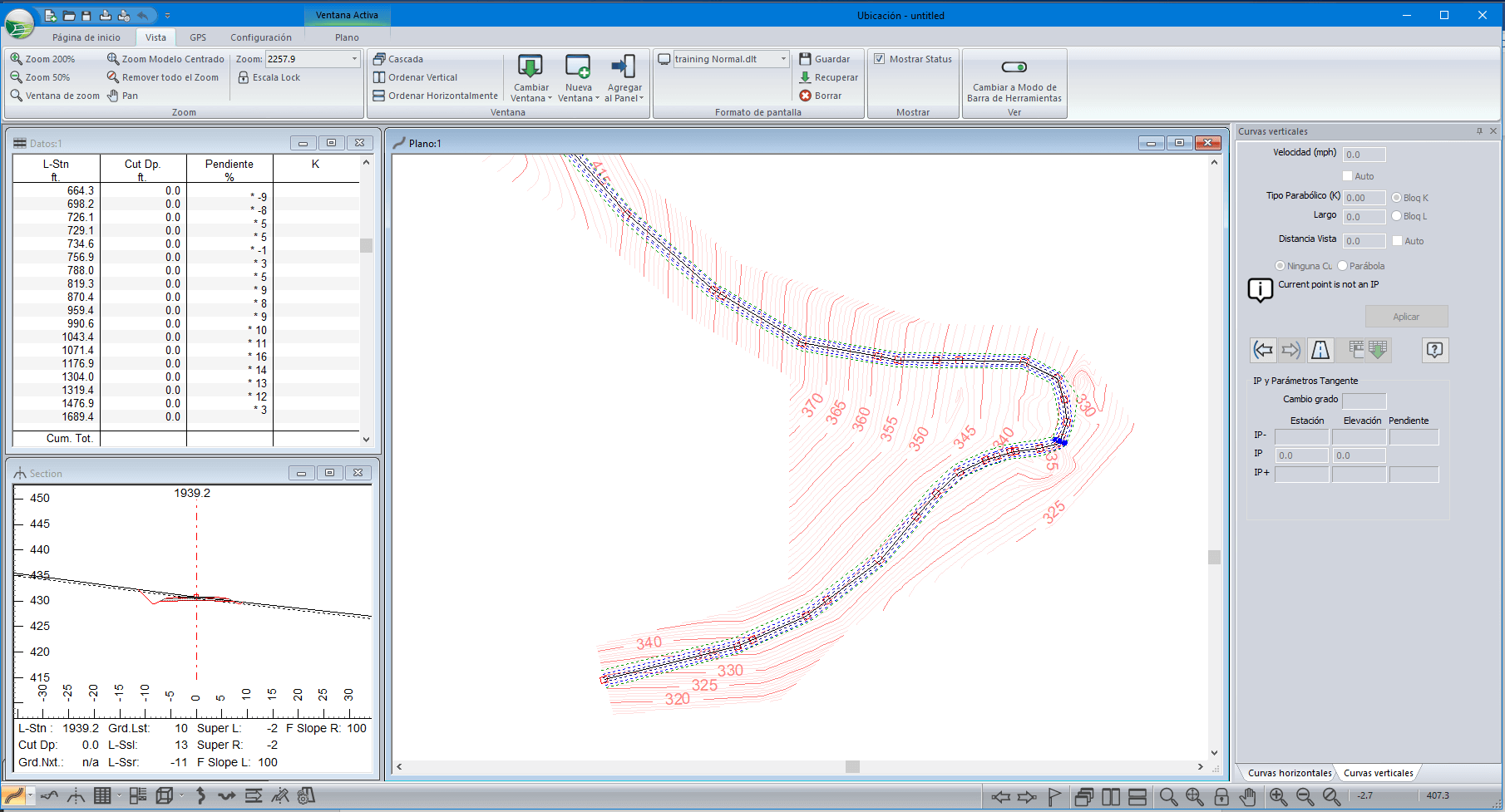
Task: Click the help question mark icon
Action: pos(1434,350)
